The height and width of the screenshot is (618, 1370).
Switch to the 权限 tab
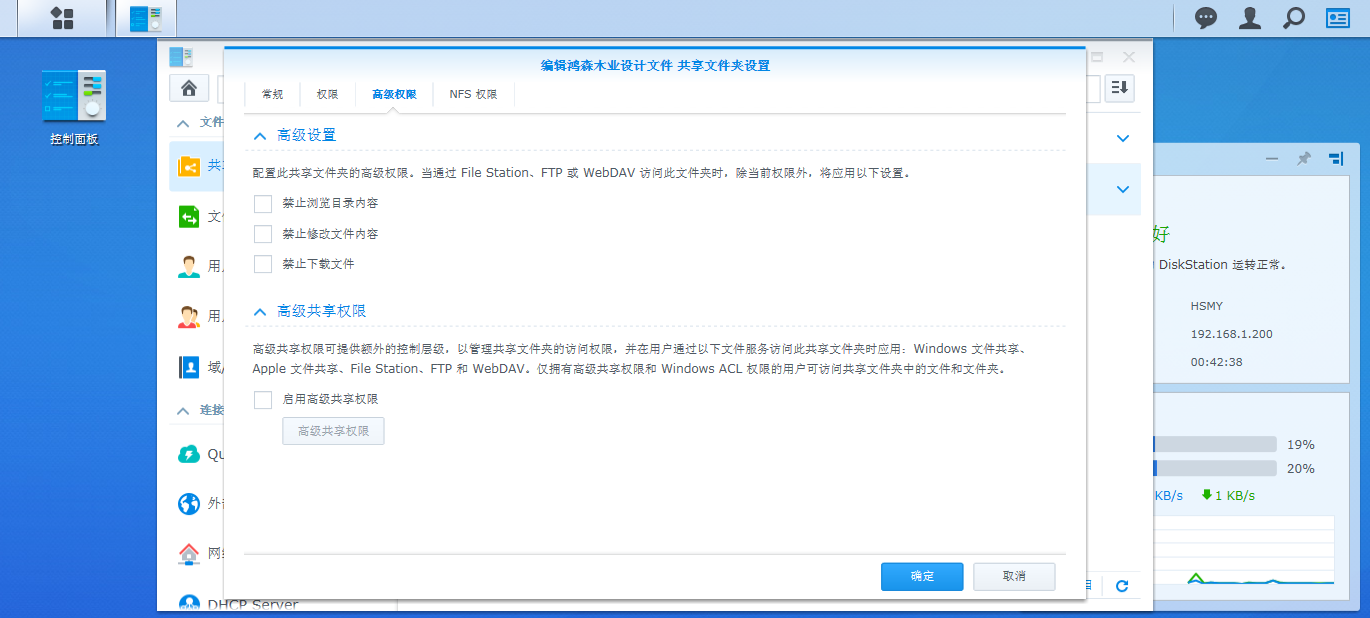pos(327,94)
